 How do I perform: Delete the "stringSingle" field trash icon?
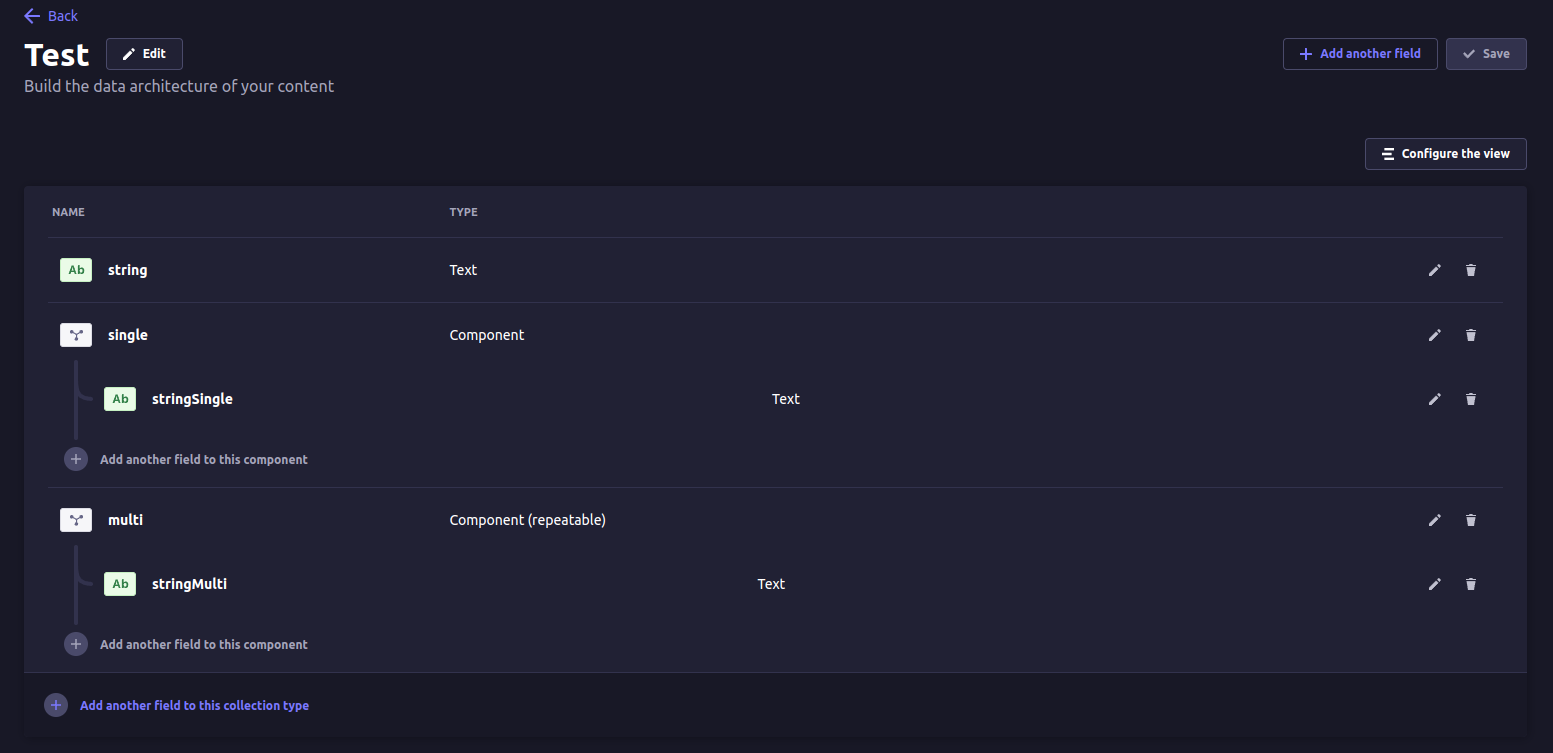[1471, 398]
